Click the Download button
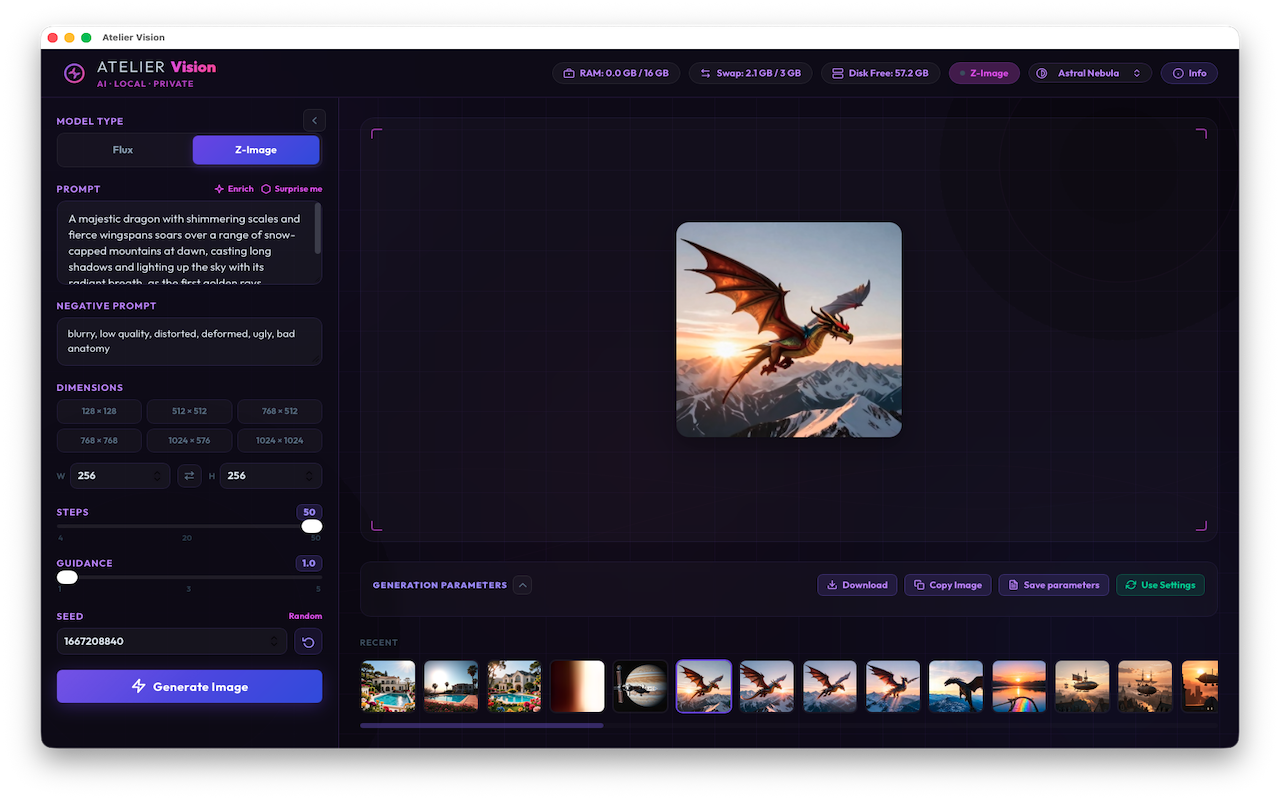Viewport: 1280px width, 800px height. coord(857,585)
